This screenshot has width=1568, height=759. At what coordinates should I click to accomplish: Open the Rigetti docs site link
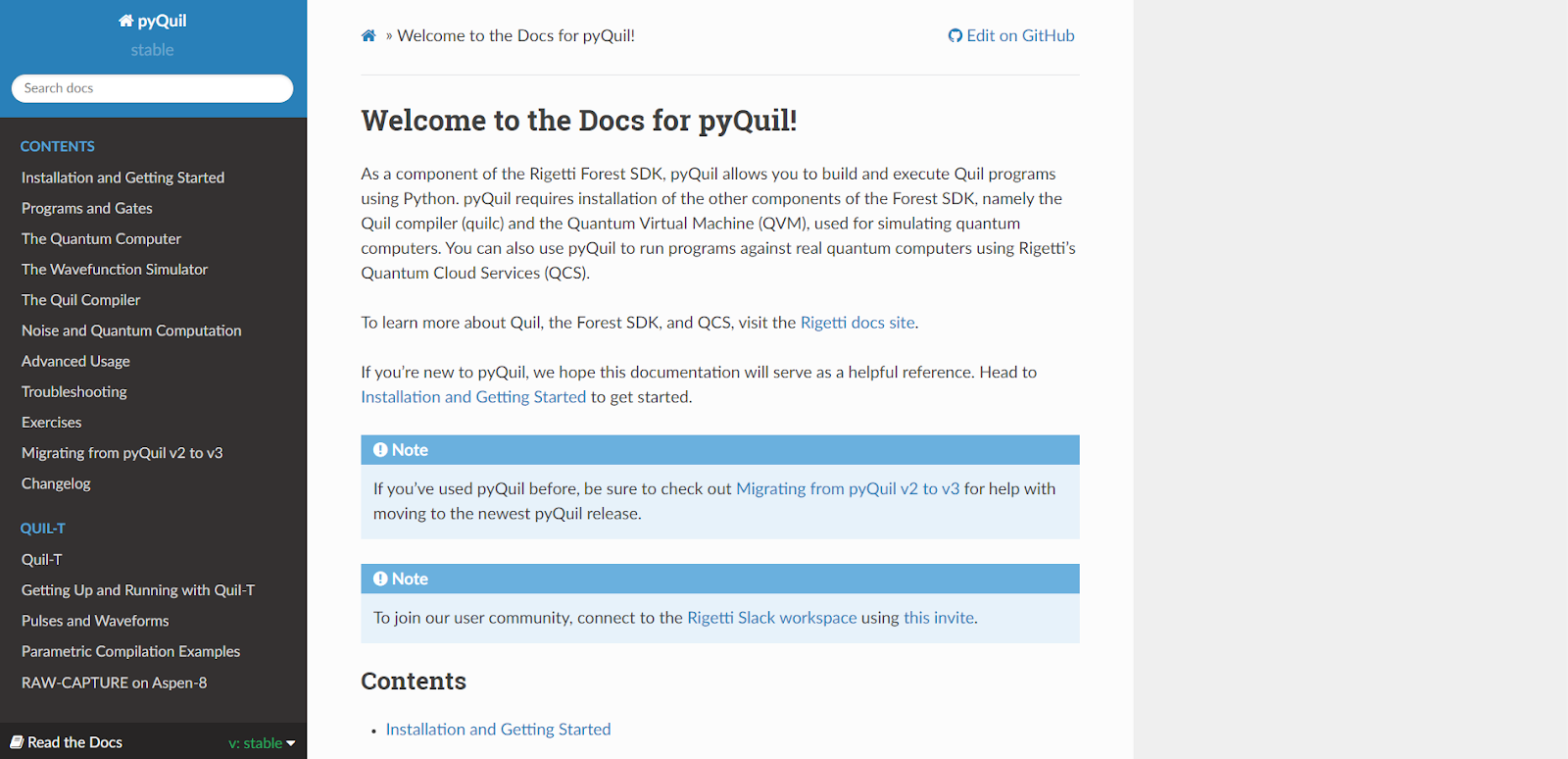pyautogui.click(x=857, y=322)
